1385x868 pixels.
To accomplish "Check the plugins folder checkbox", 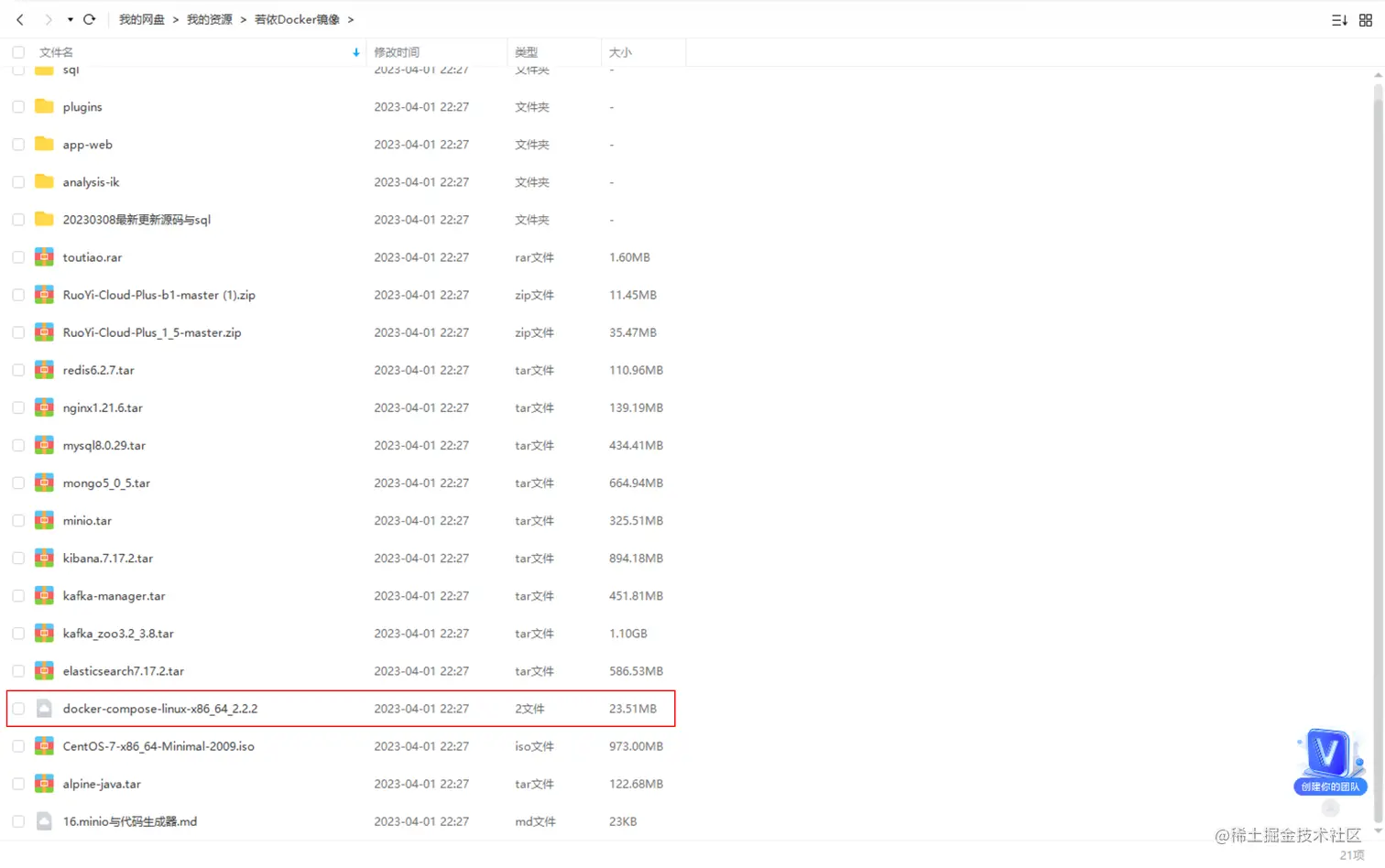I will (18, 107).
